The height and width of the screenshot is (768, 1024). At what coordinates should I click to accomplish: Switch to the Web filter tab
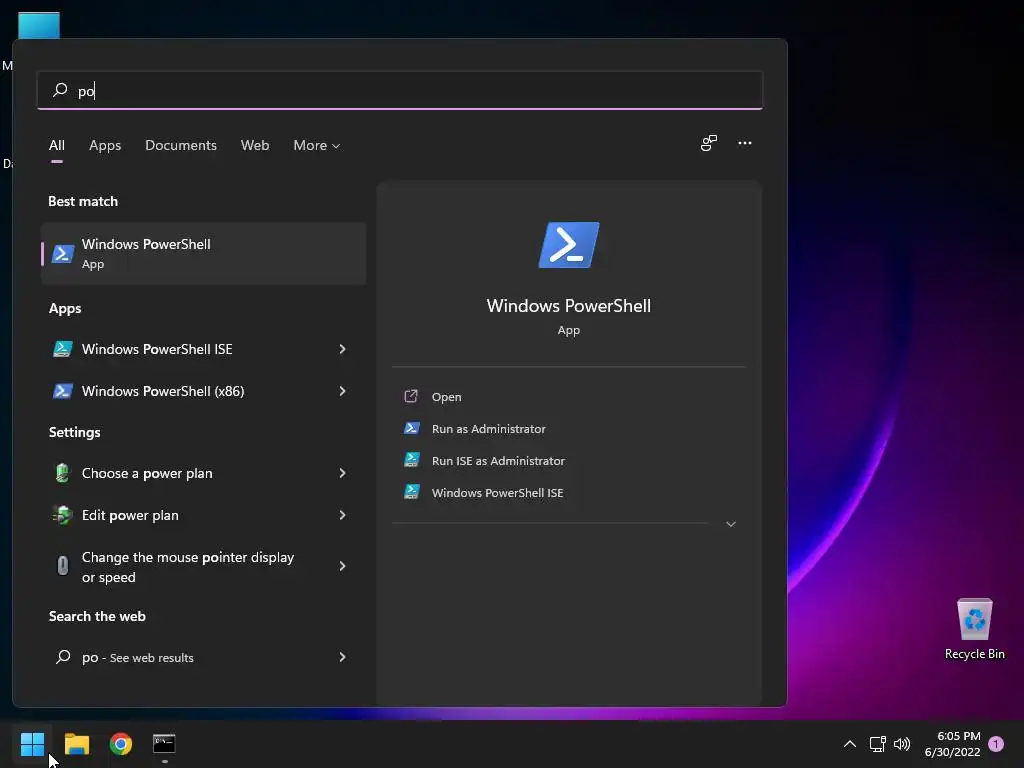[x=255, y=145]
